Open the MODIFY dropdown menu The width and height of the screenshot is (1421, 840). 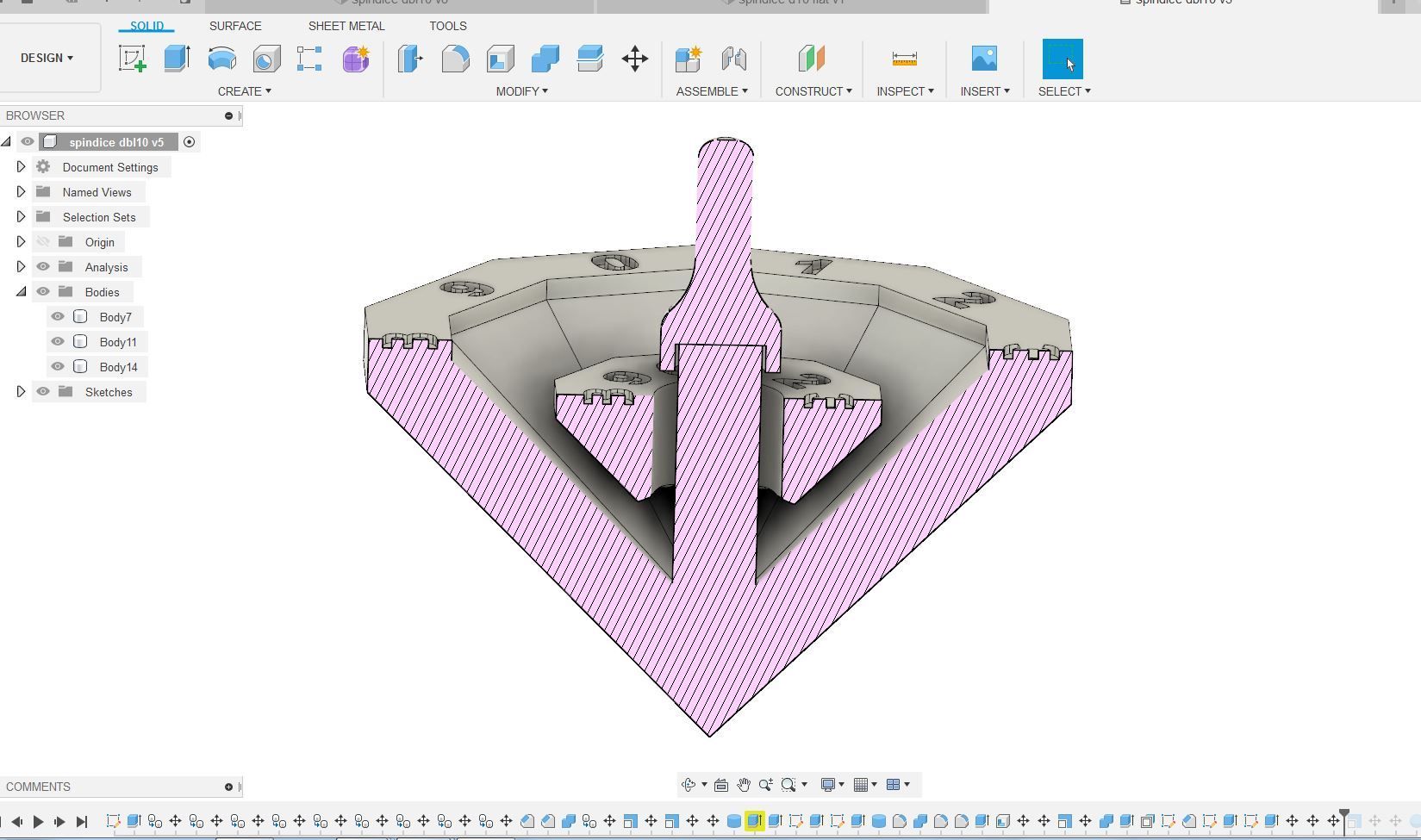tap(522, 91)
